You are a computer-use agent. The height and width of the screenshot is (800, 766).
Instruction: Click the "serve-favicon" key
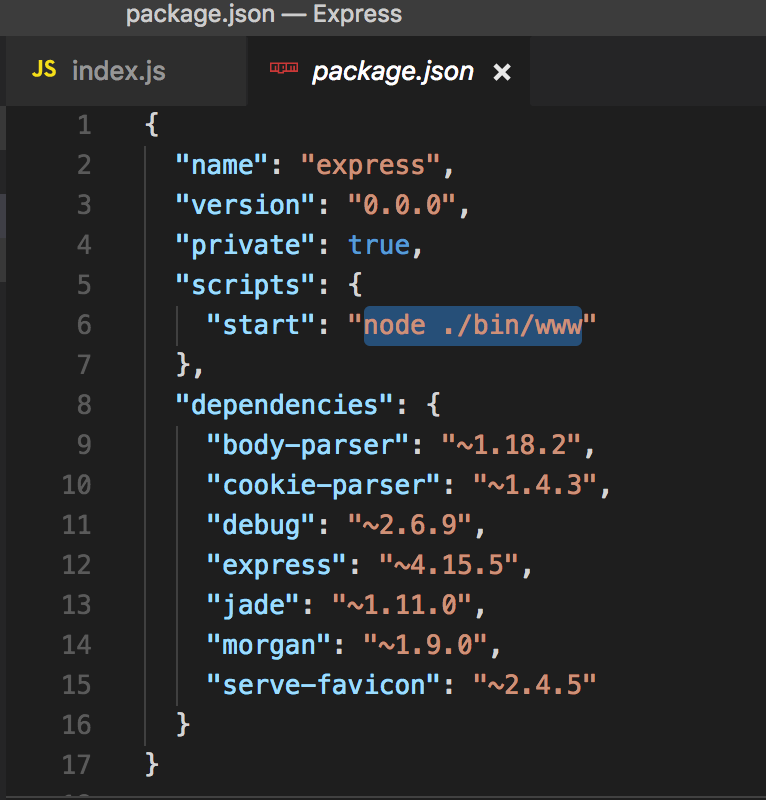tap(323, 685)
